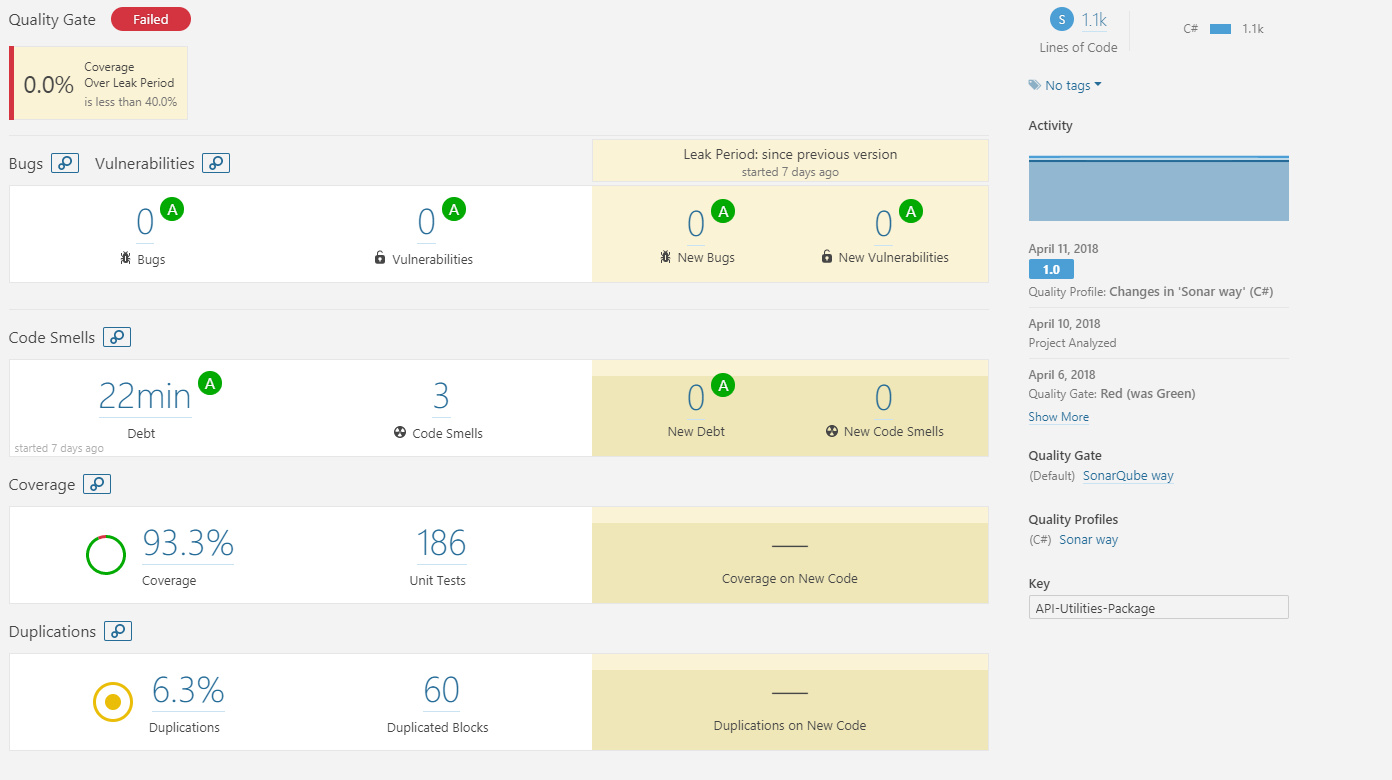Open the 22min Debt link
This screenshot has height=780, width=1392.
[x=145, y=396]
